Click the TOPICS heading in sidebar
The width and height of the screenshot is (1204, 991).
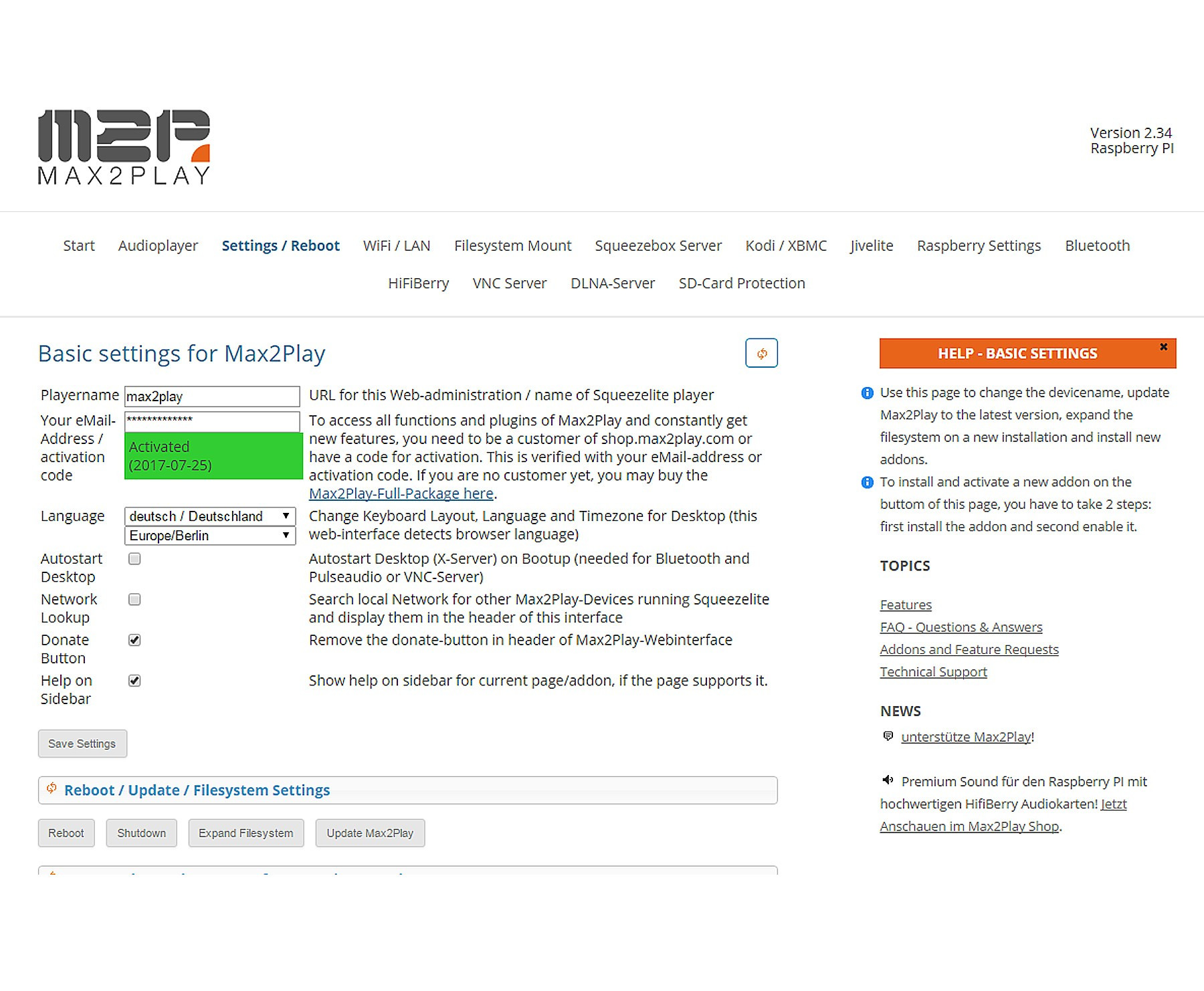[x=905, y=566]
